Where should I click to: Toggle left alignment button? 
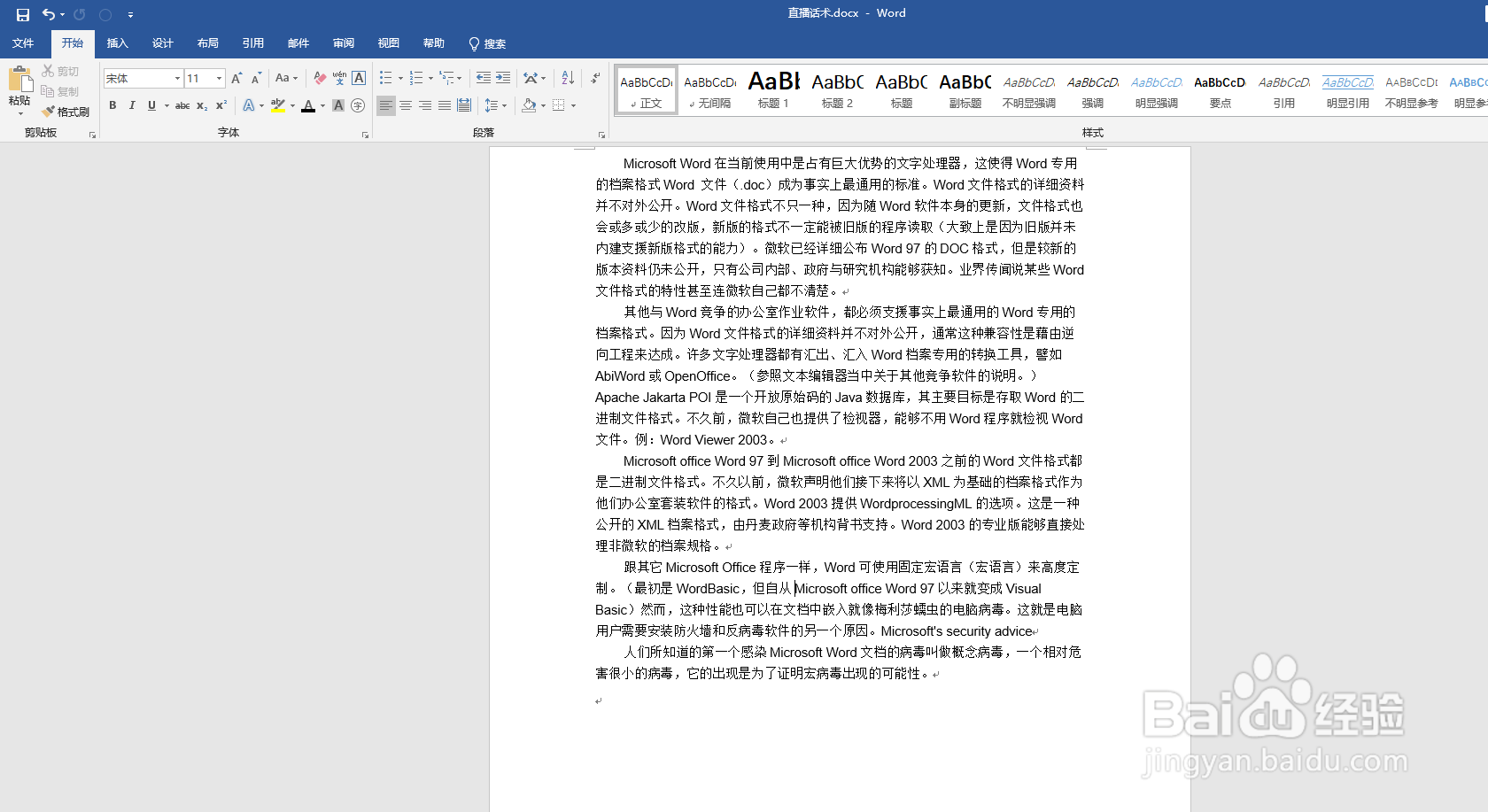[x=386, y=105]
